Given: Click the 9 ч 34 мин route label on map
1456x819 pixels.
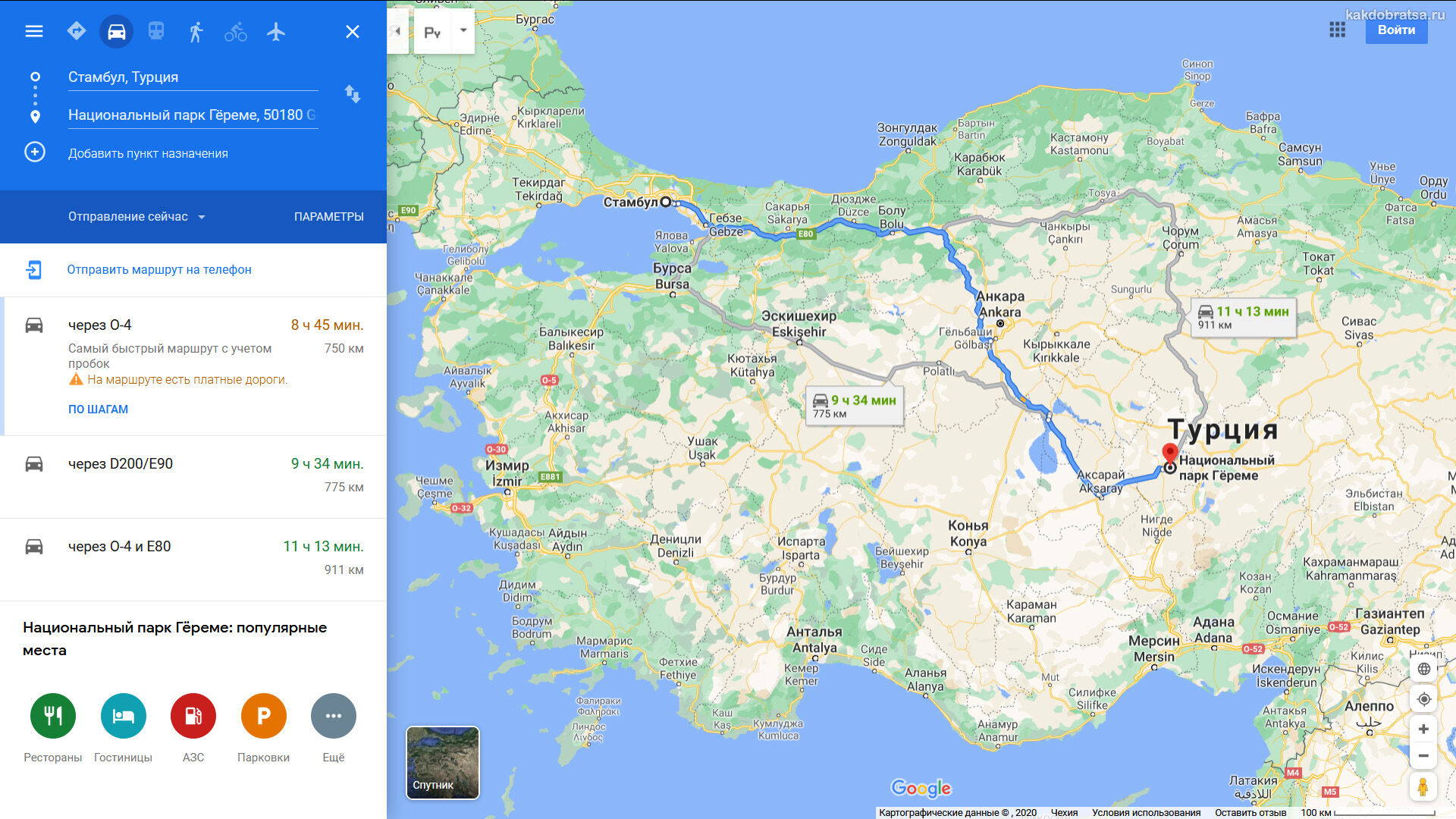Looking at the screenshot, I should 855,406.
